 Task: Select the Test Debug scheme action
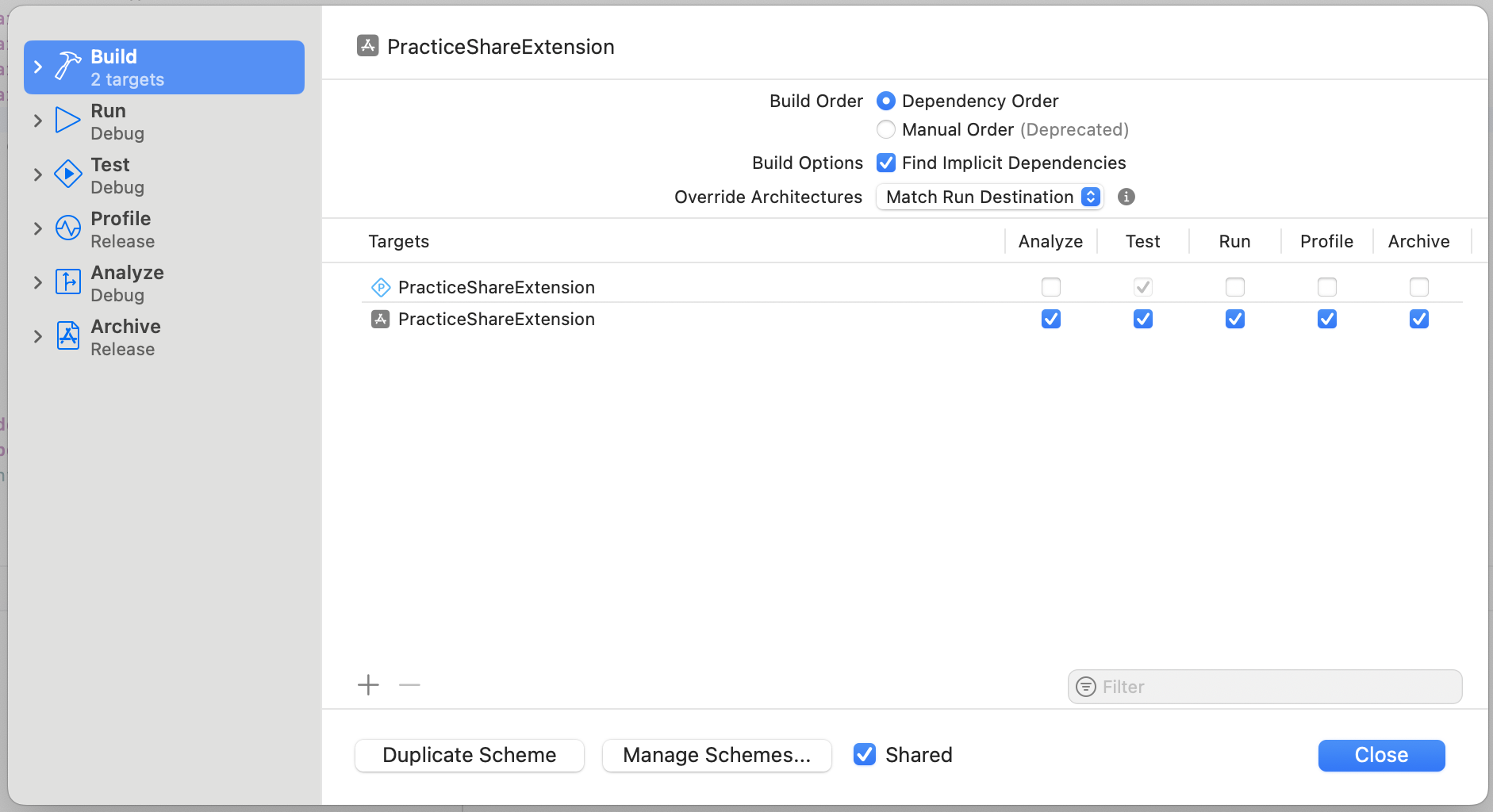117,175
